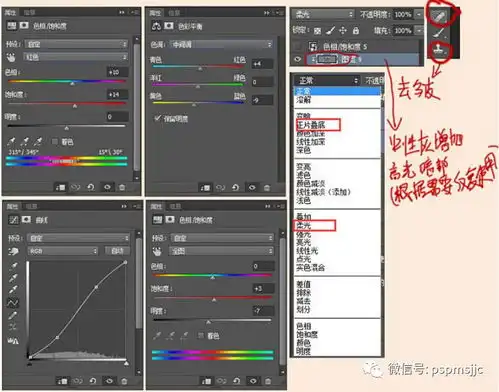
Task: Open color channel dropdown showing Reds in top-left panel
Action: 76,57
